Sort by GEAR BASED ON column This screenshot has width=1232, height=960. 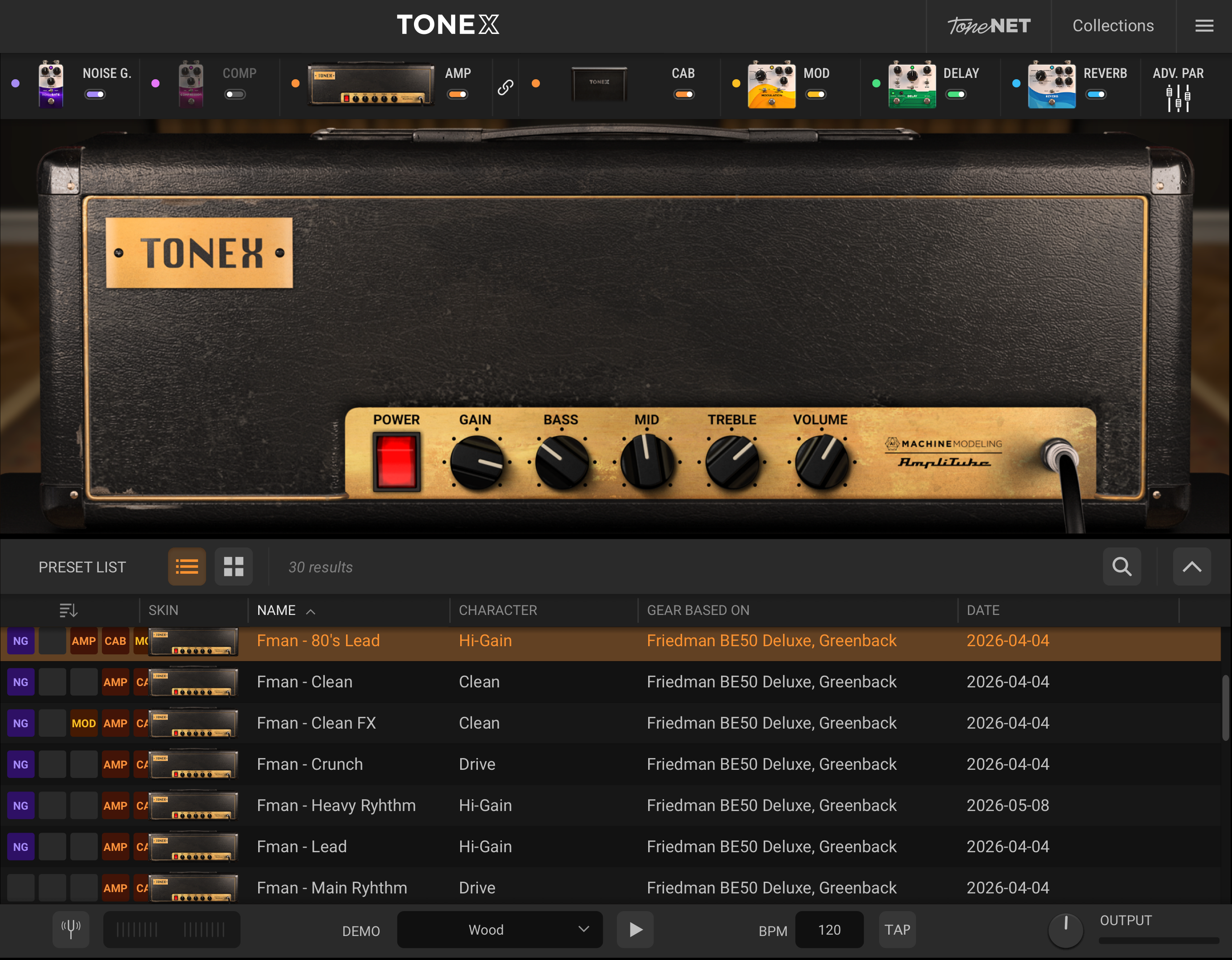[698, 610]
